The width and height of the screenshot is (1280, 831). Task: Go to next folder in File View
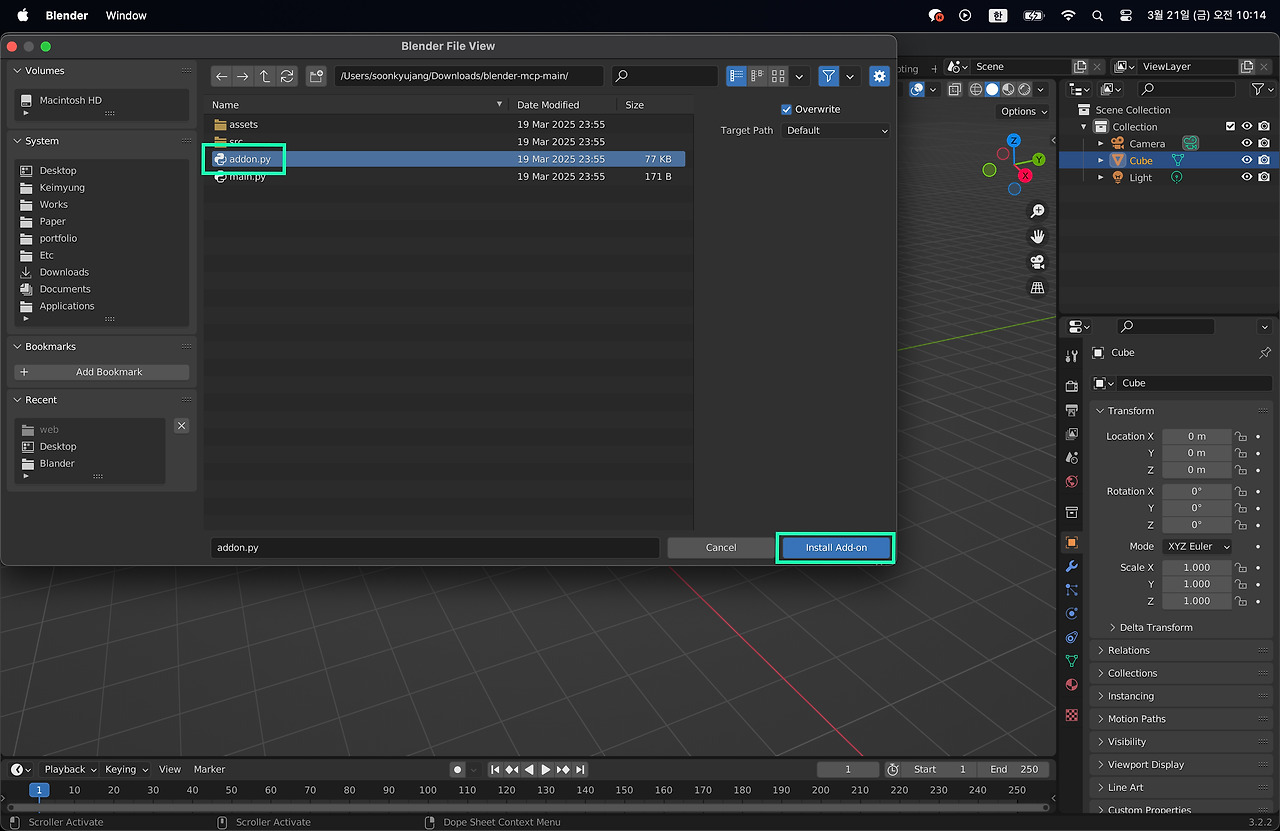243,76
